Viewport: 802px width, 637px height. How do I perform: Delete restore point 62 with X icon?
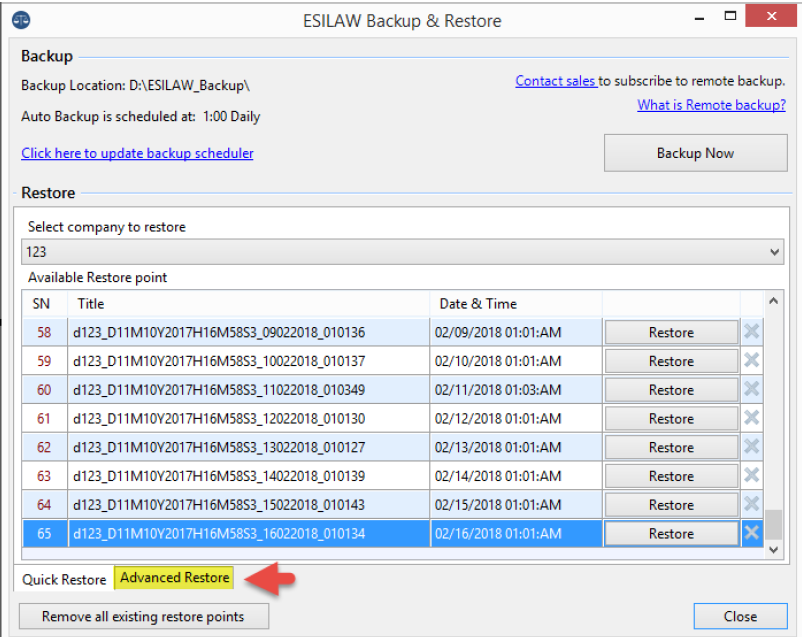pos(751,446)
